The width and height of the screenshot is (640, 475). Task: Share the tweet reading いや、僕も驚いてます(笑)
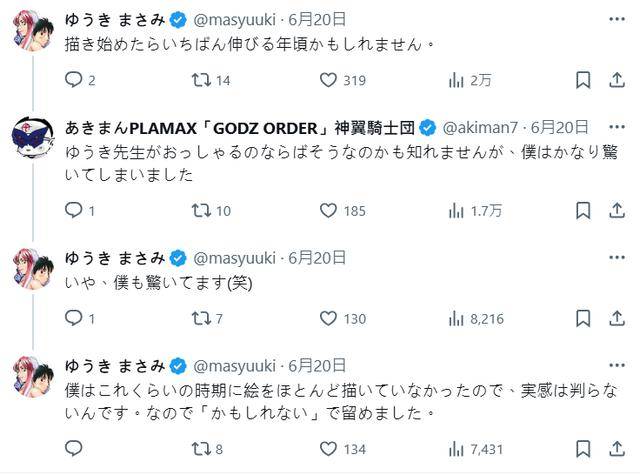[x=617, y=318]
